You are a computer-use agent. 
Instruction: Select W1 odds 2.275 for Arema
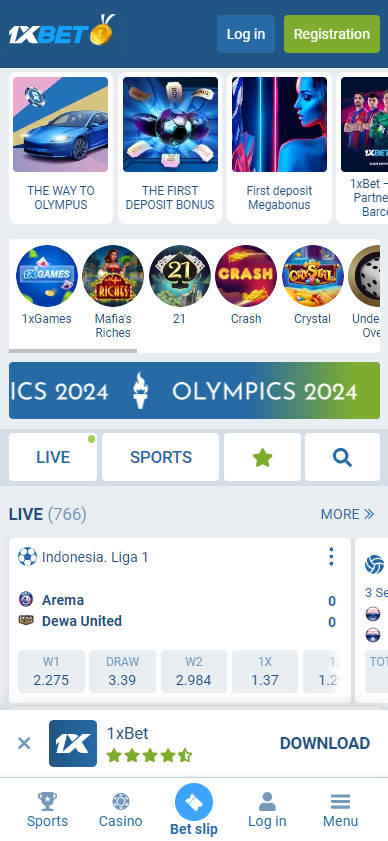pos(51,672)
